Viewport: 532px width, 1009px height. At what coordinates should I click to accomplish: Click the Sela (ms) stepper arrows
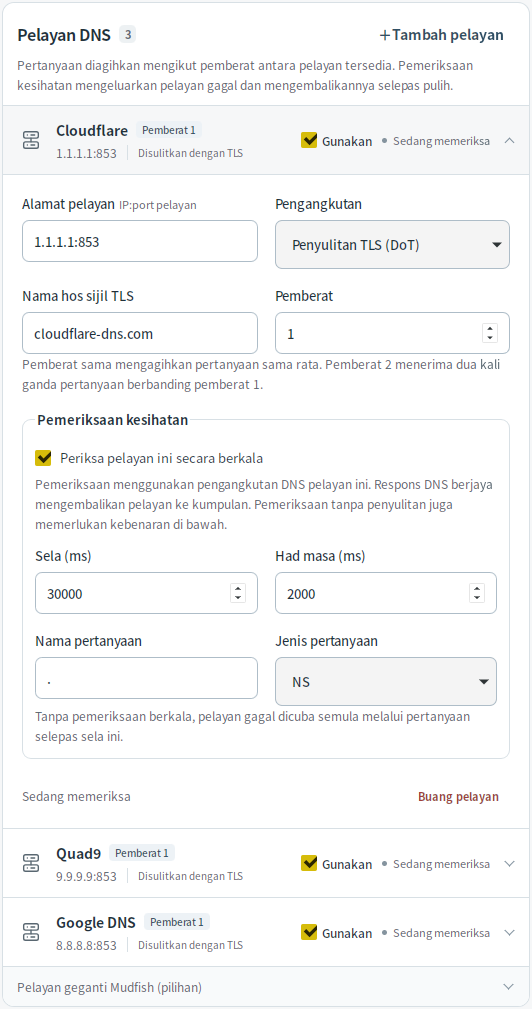[238, 593]
